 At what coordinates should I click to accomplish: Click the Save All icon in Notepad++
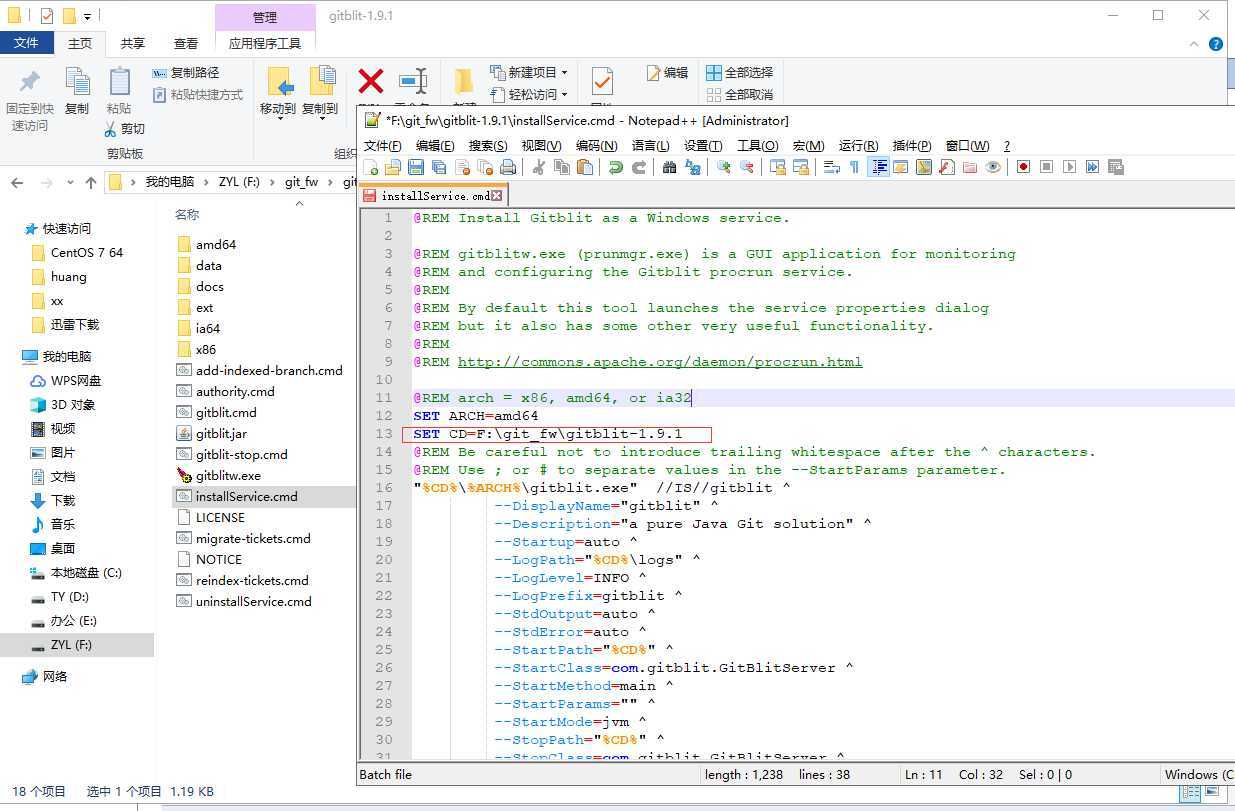438,167
